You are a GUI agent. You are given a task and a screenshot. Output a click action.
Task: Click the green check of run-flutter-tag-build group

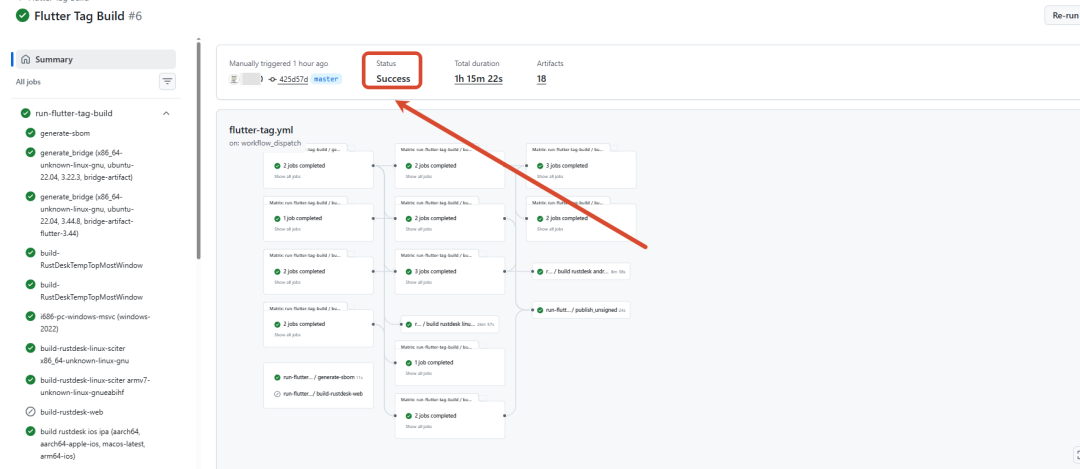tap(25, 113)
